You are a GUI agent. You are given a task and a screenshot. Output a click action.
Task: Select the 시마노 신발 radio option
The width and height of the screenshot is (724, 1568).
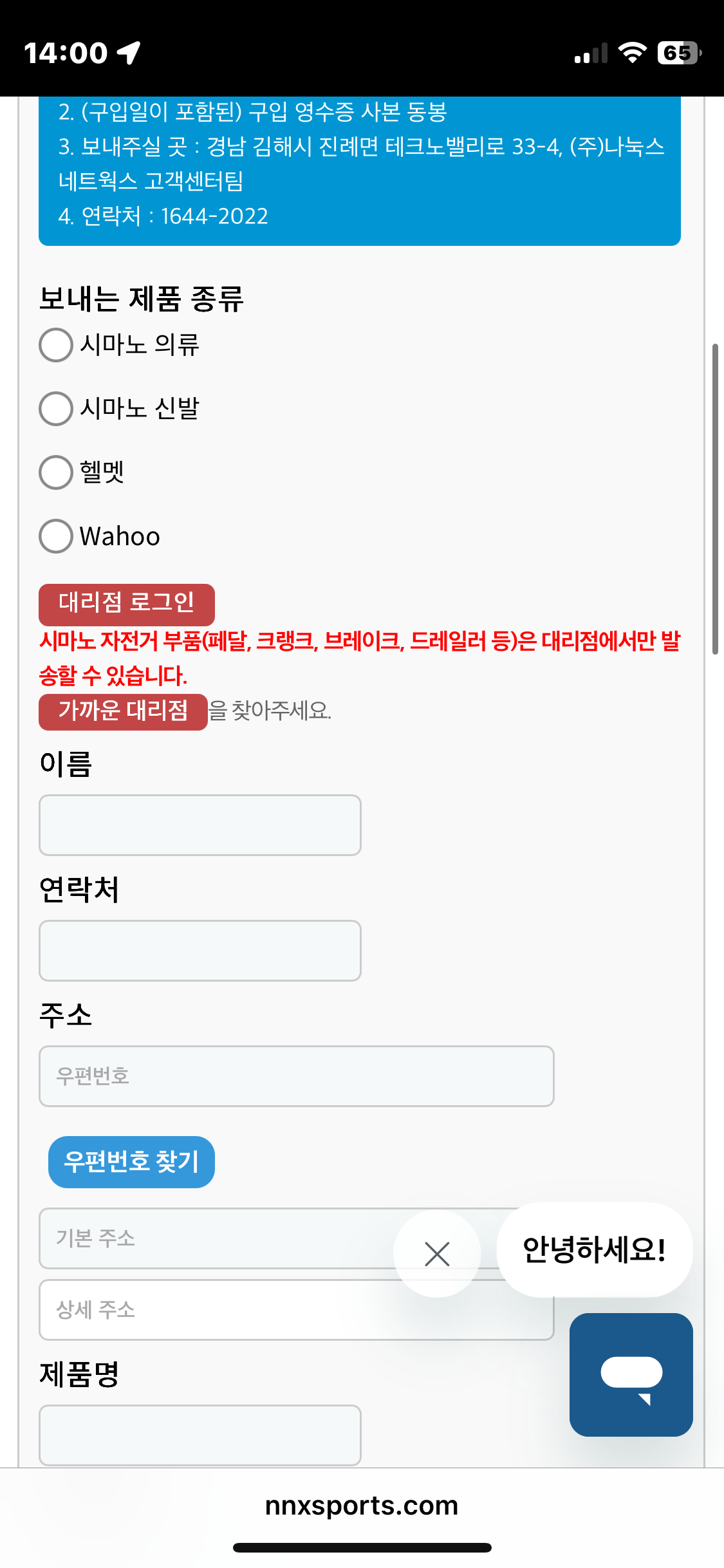tap(56, 409)
